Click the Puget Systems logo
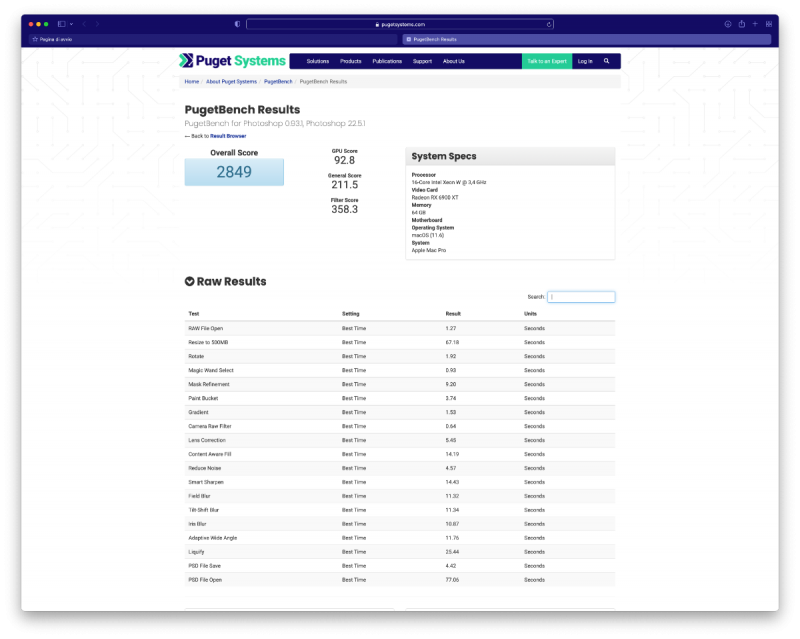Image resolution: width=800 pixels, height=639 pixels. tap(232, 61)
